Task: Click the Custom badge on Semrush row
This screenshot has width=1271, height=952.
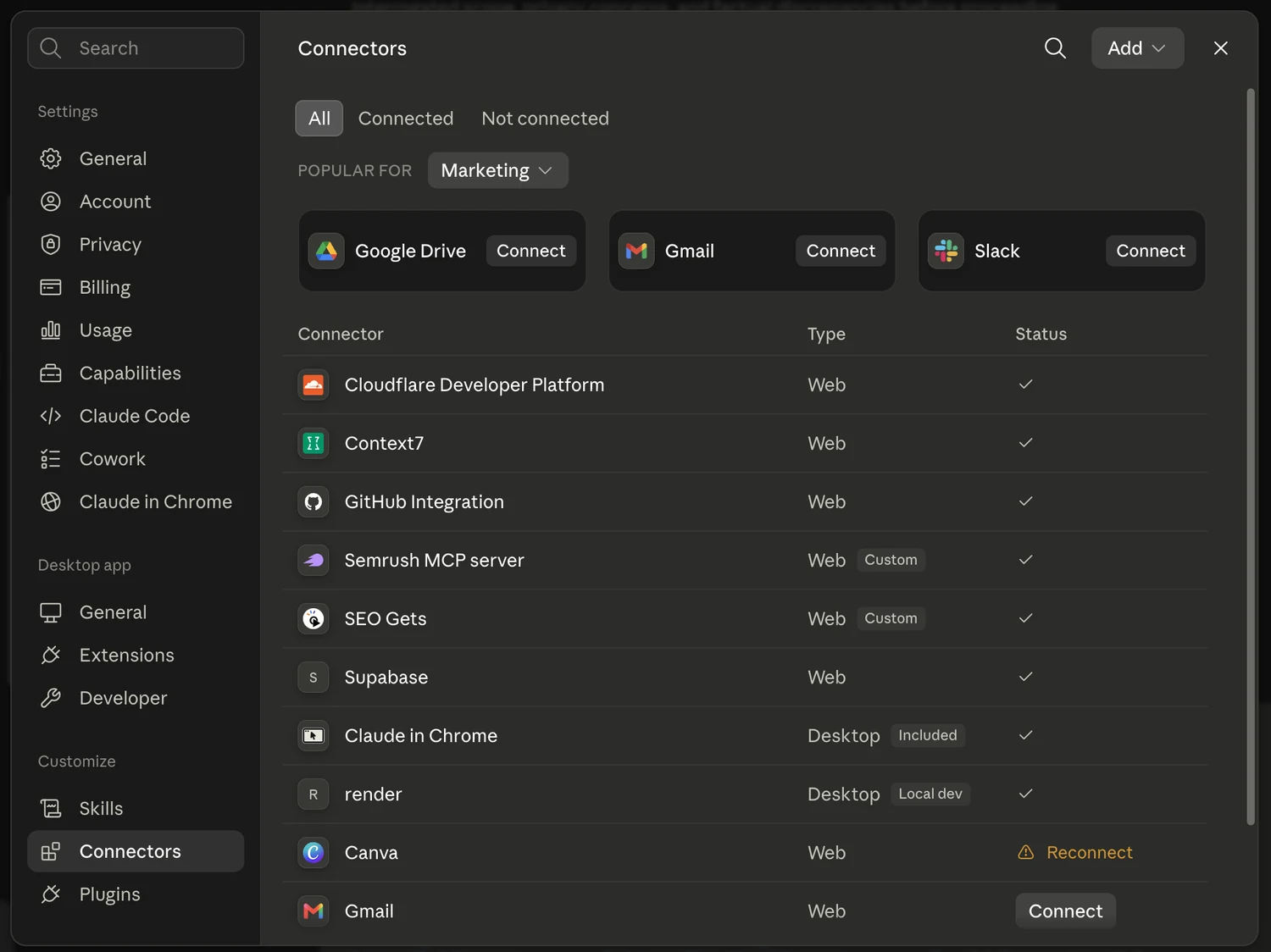Action: click(x=891, y=560)
